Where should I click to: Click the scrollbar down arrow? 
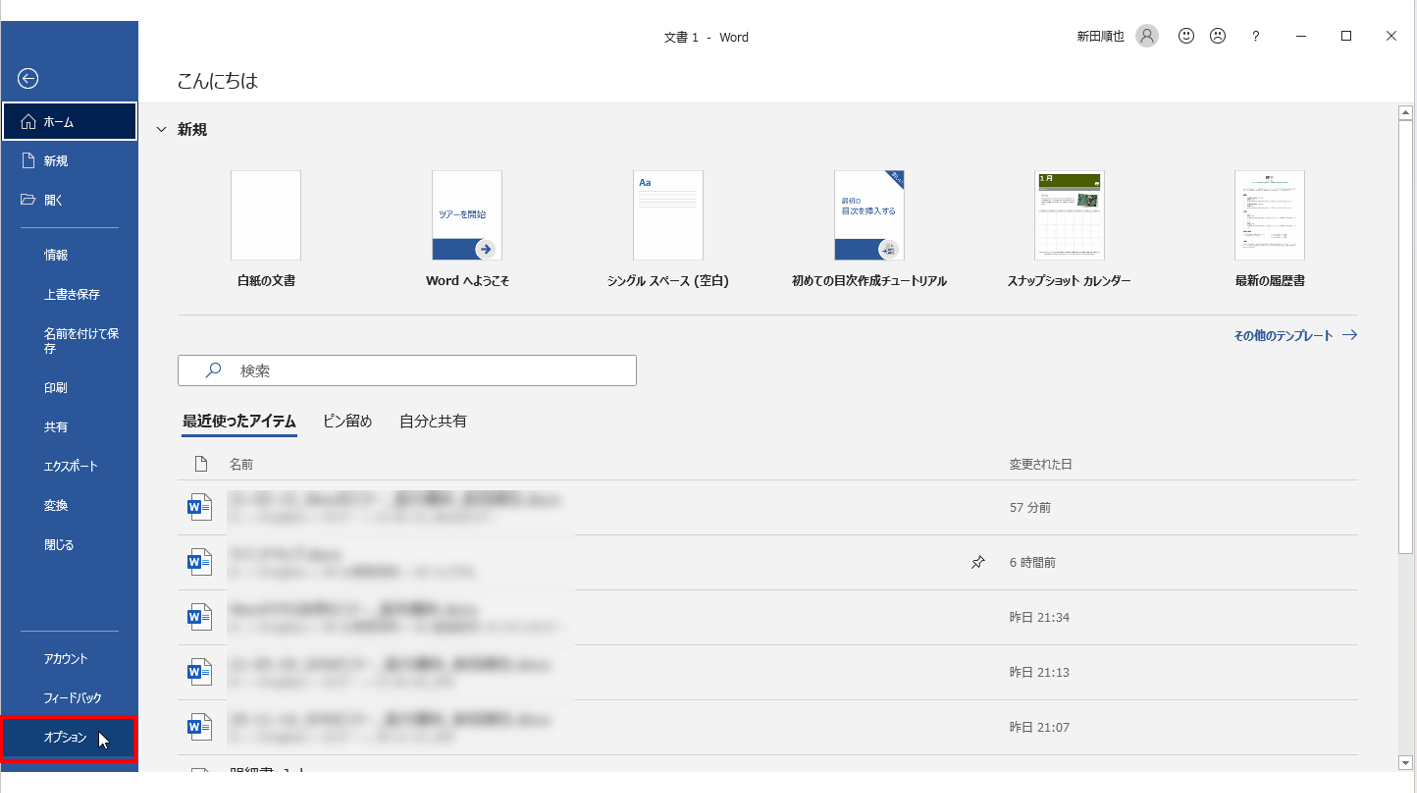tap(1405, 763)
